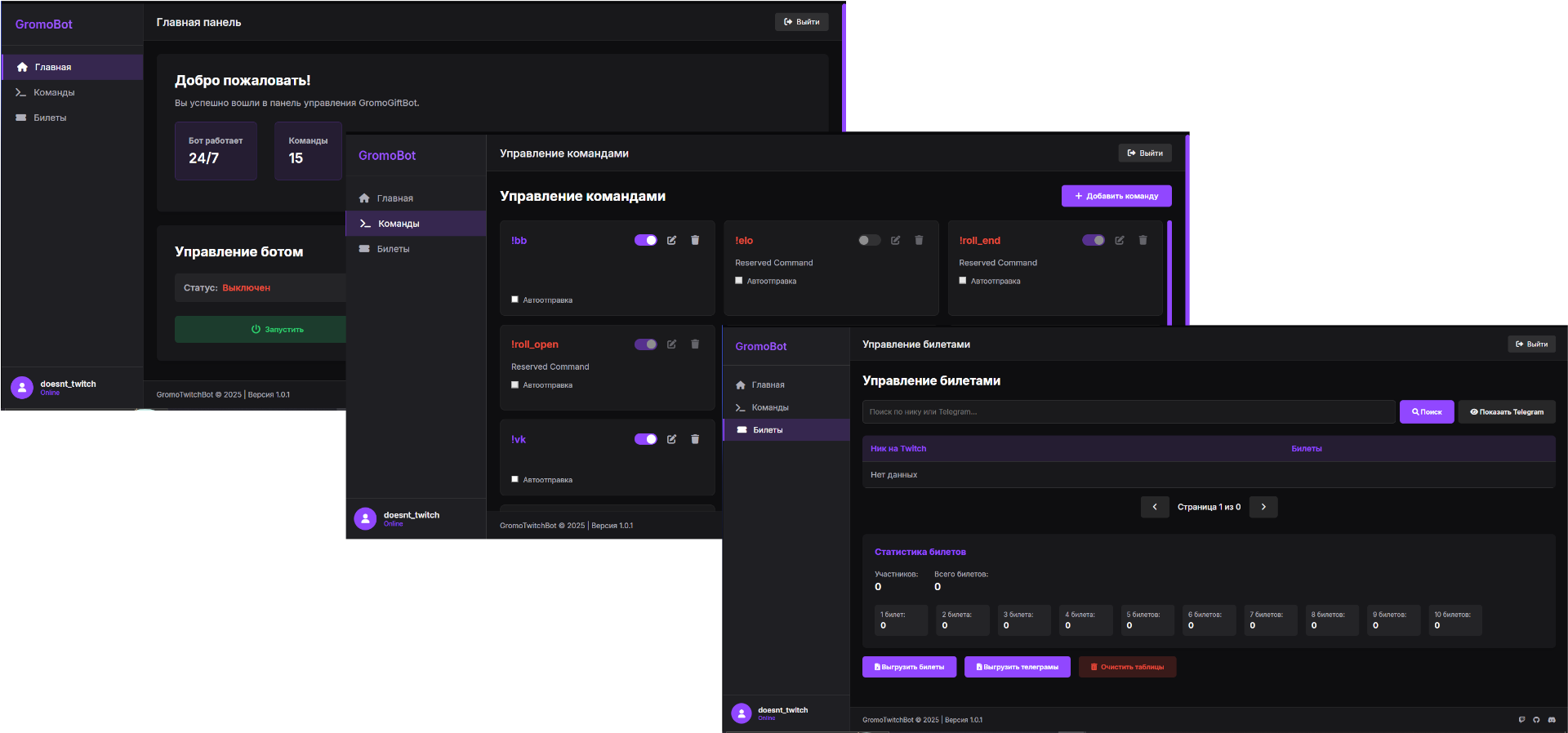Image resolution: width=1568 pixels, height=733 pixels.
Task: Enable the !elo command toggle
Action: tap(869, 240)
